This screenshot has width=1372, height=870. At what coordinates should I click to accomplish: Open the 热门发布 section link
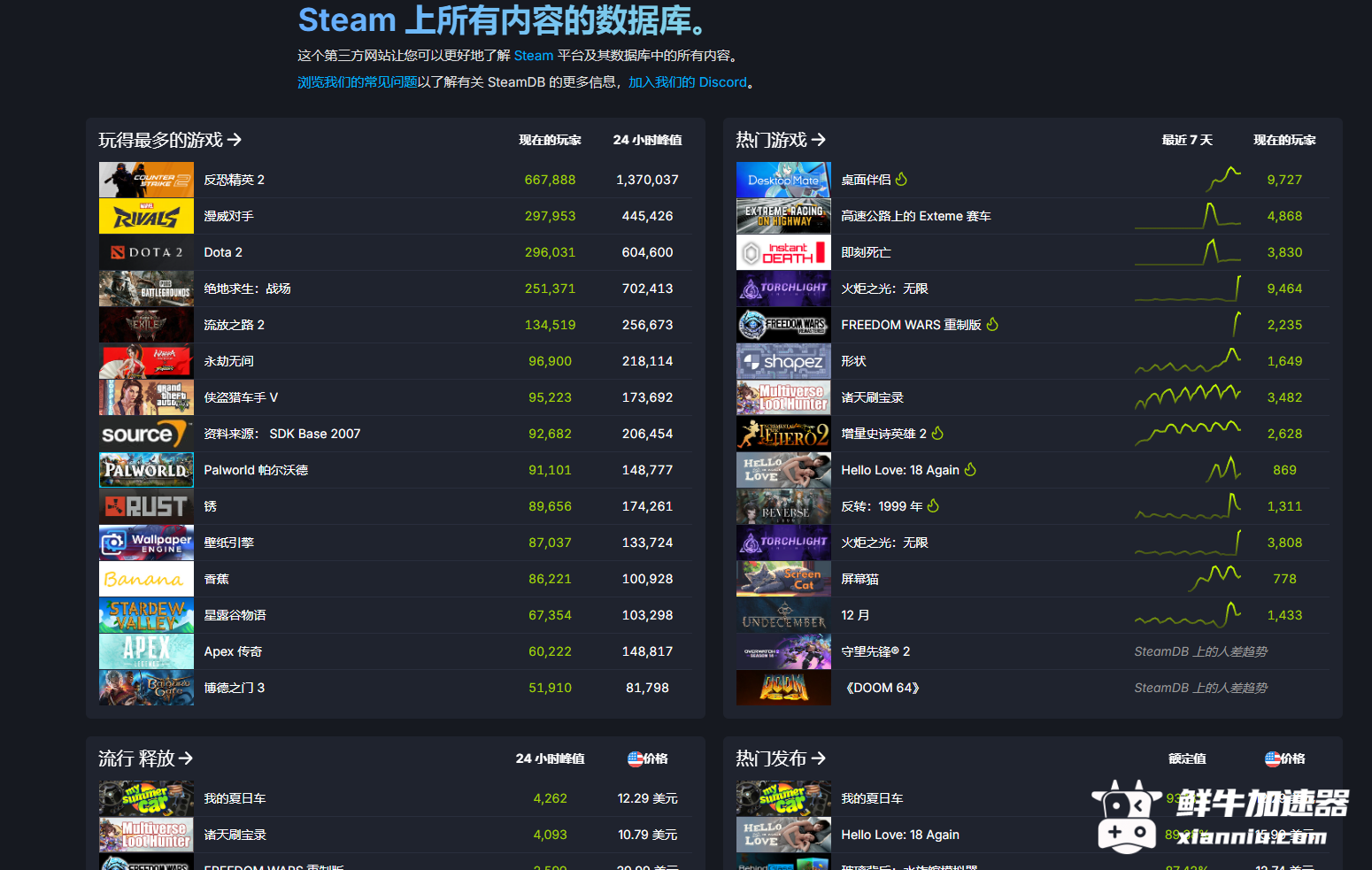tap(781, 758)
